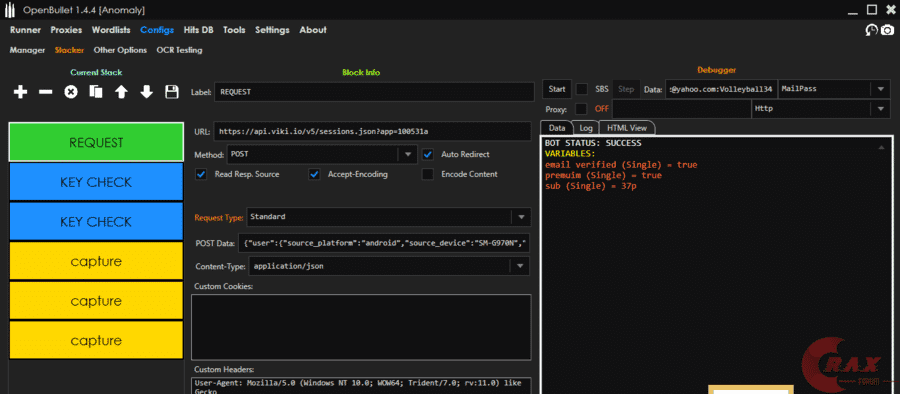Open the Runner menu
Screen dimensions: 900x394
[x=25, y=30]
